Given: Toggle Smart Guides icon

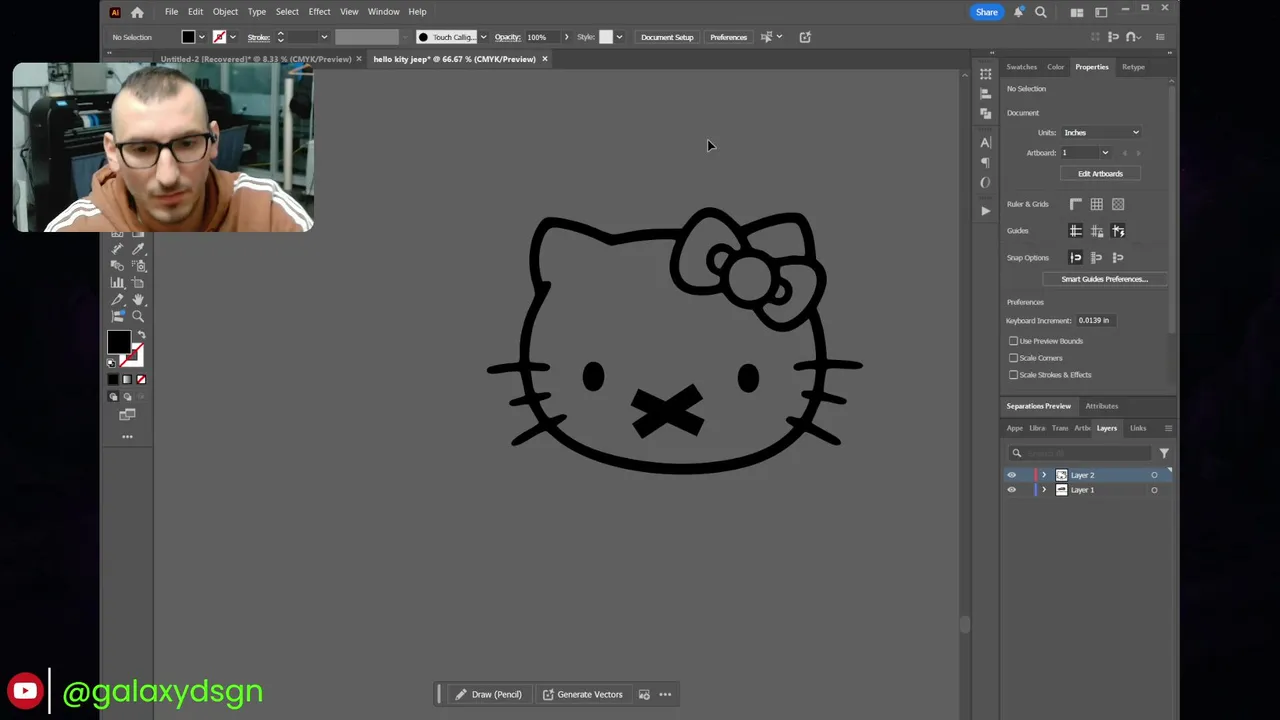Looking at the screenshot, I should point(1118,231).
